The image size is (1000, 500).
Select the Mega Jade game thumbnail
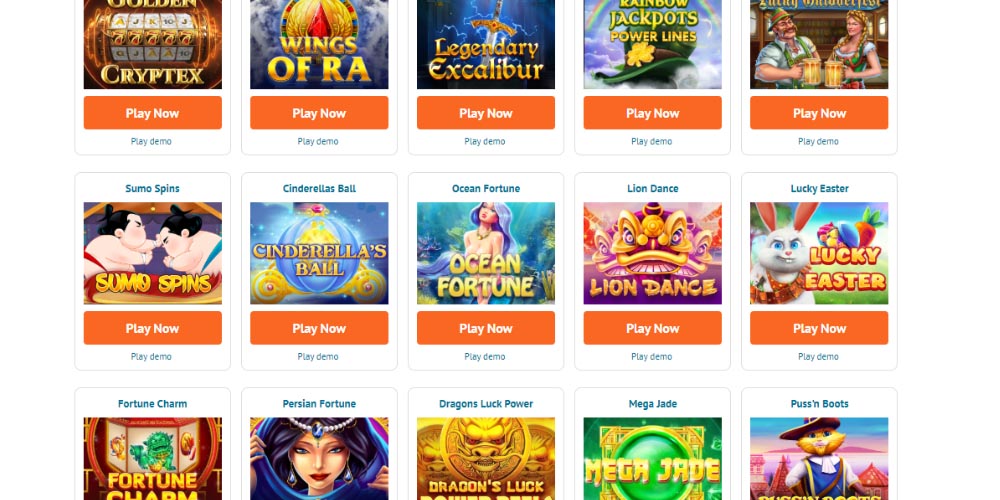pos(652,459)
